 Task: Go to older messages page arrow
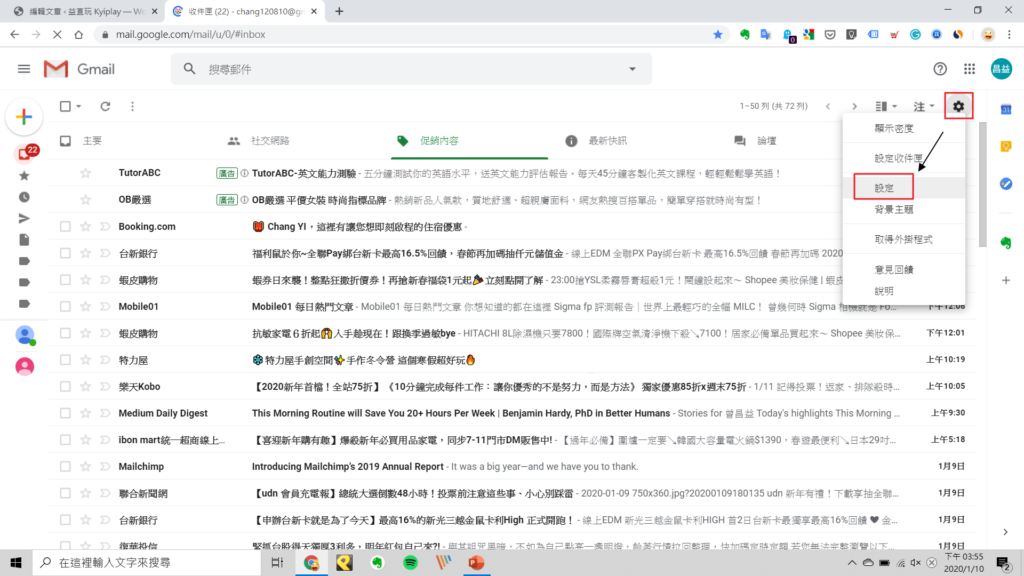tap(854, 106)
